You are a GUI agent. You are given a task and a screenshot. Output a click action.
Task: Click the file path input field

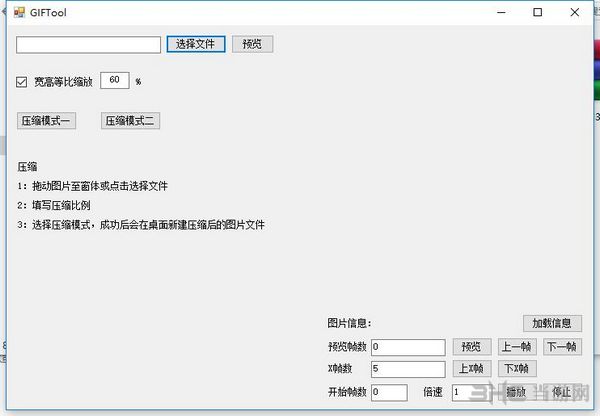coord(88,45)
